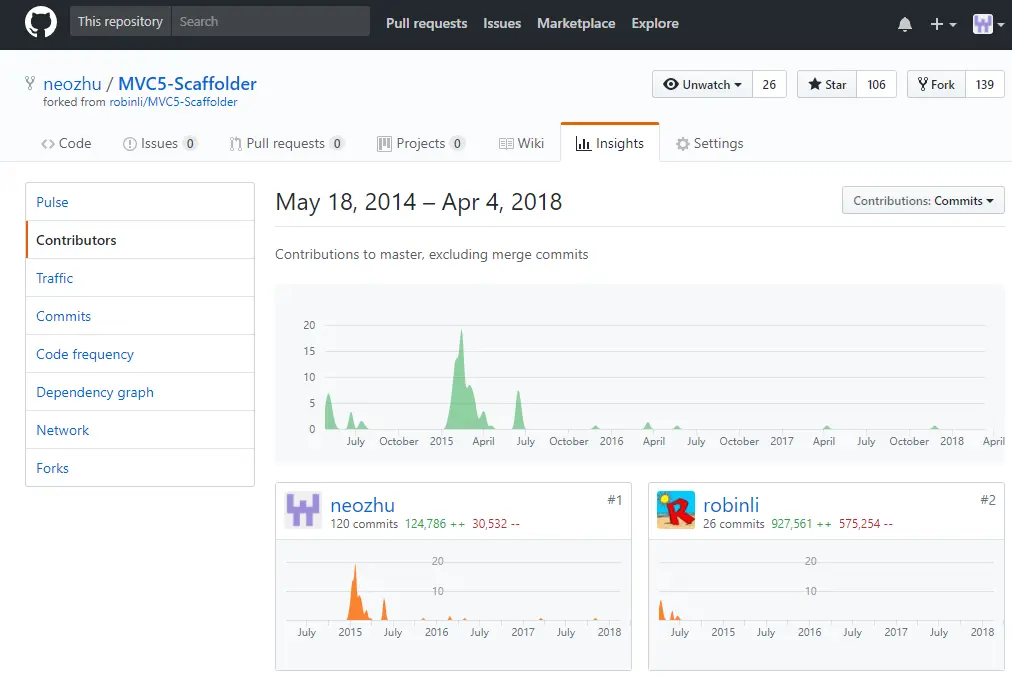Switch to the Code tab

pos(66,143)
